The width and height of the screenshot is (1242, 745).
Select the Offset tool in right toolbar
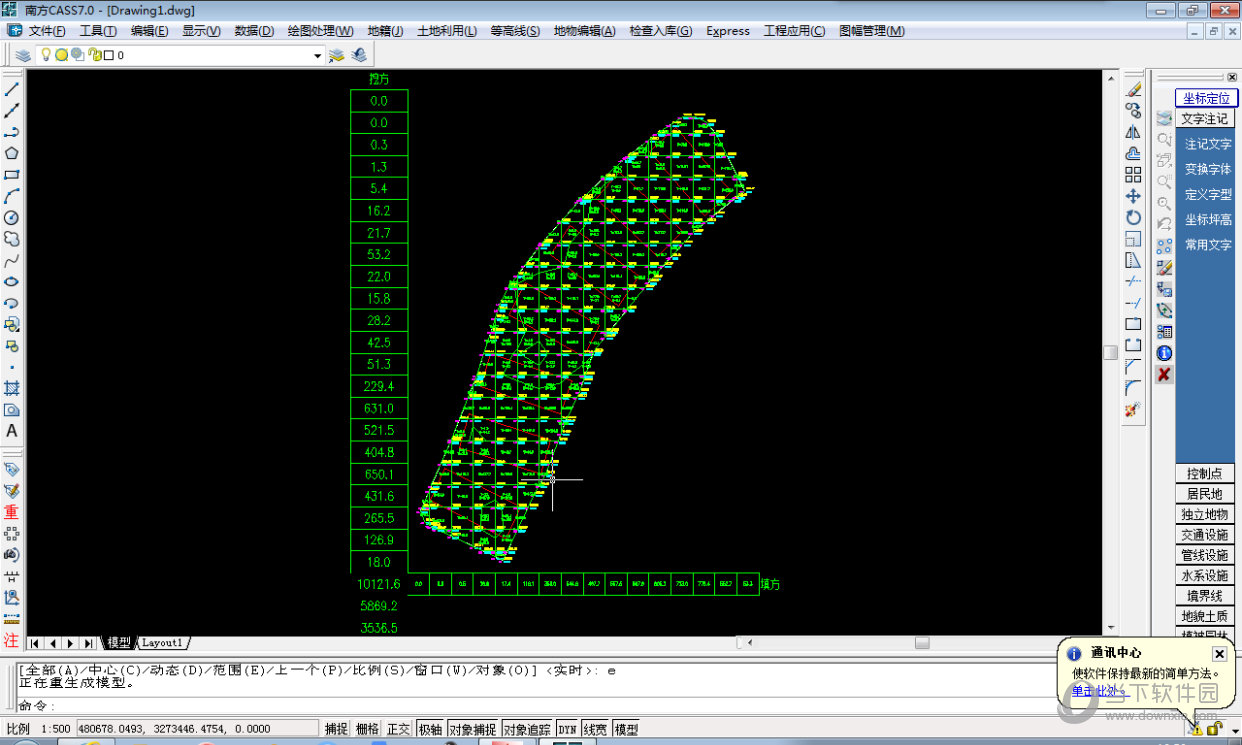point(1134,153)
